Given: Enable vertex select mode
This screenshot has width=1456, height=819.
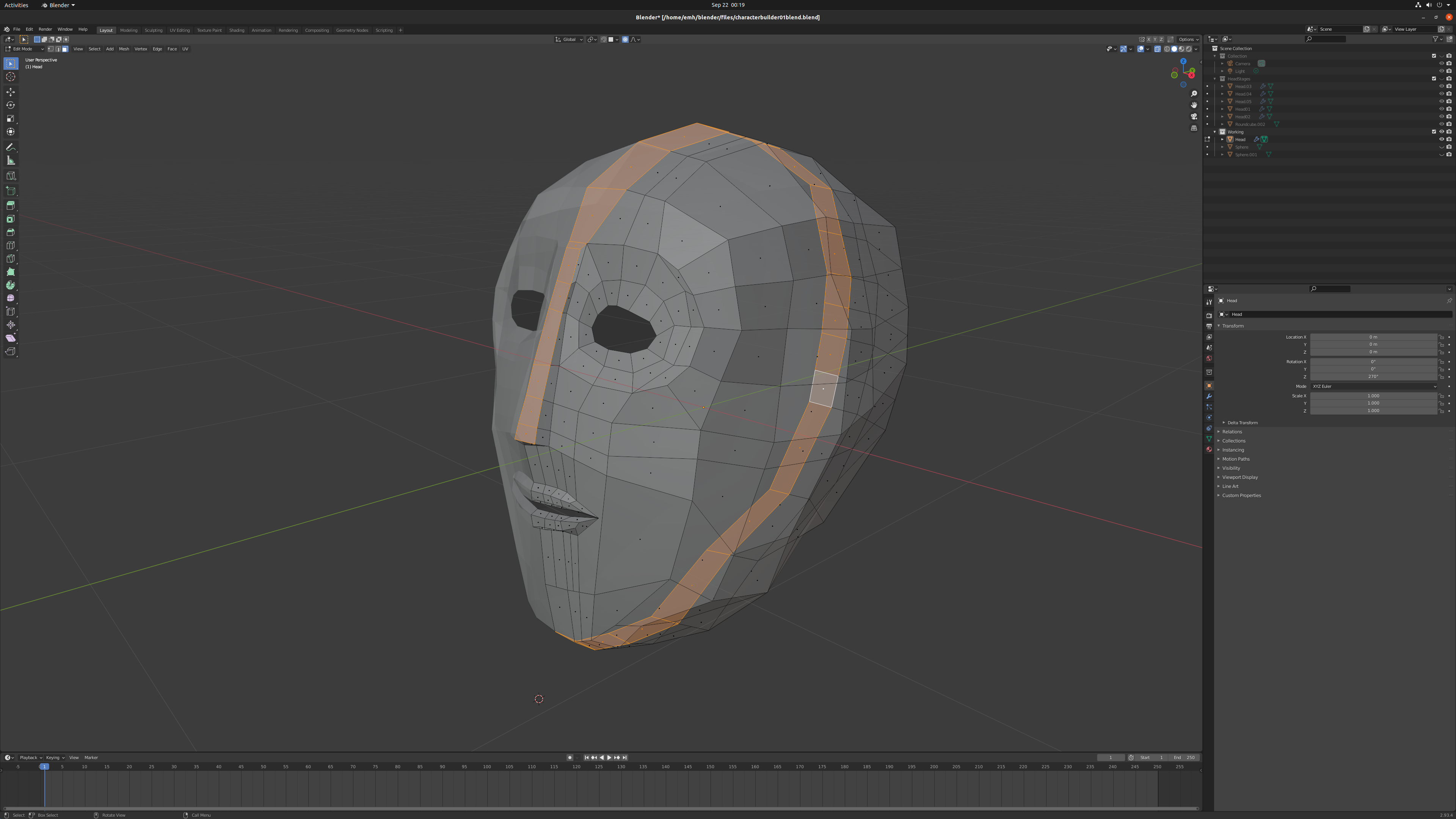Looking at the screenshot, I should tap(51, 49).
